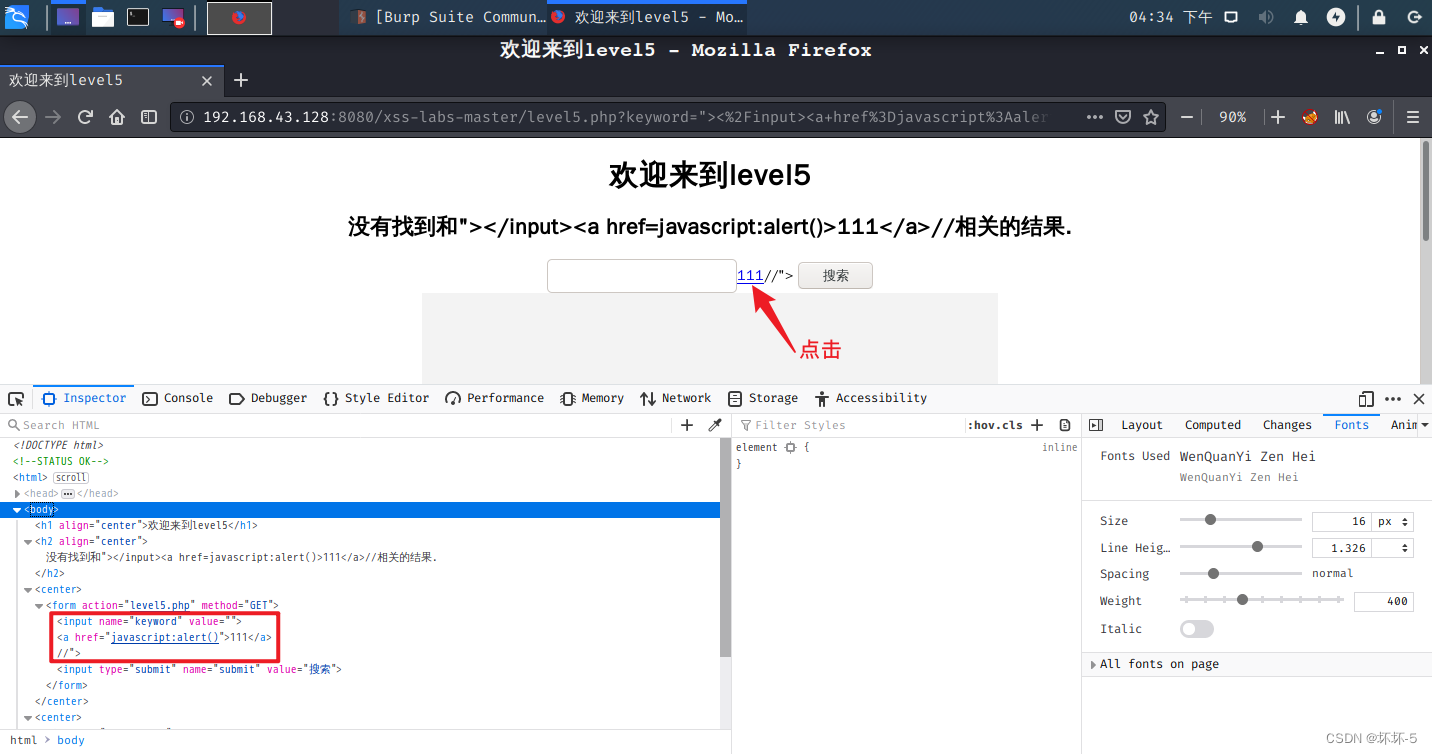Go to the Firefox home page
The height and width of the screenshot is (754, 1432).
(x=117, y=117)
